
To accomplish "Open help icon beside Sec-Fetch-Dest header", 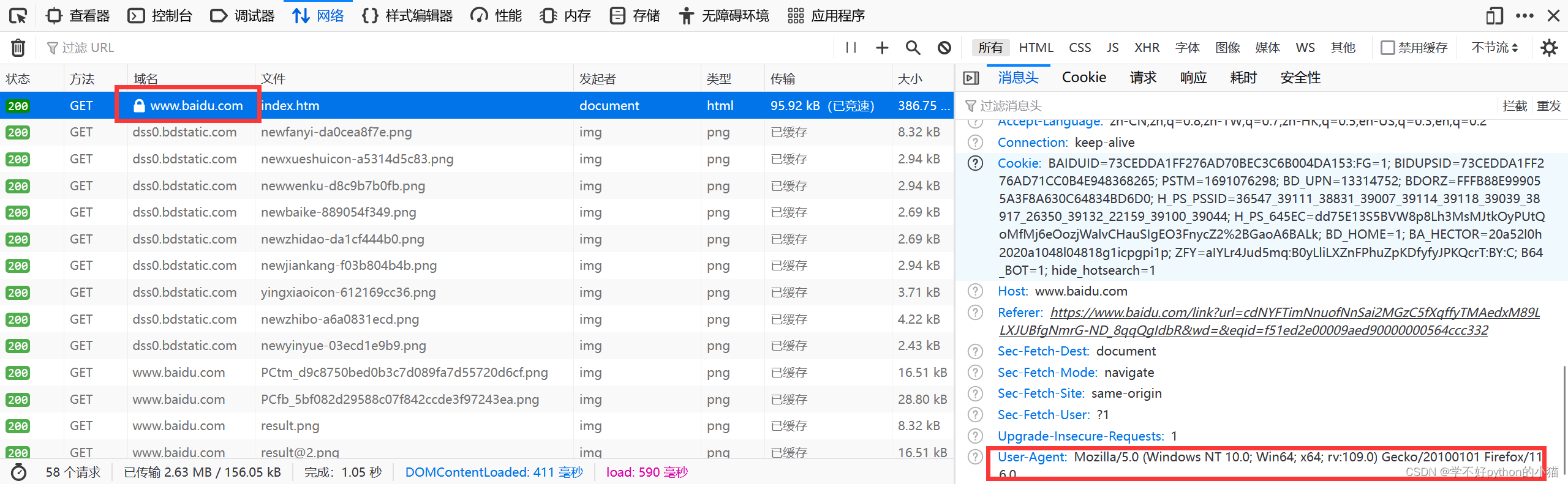I will pyautogui.click(x=975, y=351).
